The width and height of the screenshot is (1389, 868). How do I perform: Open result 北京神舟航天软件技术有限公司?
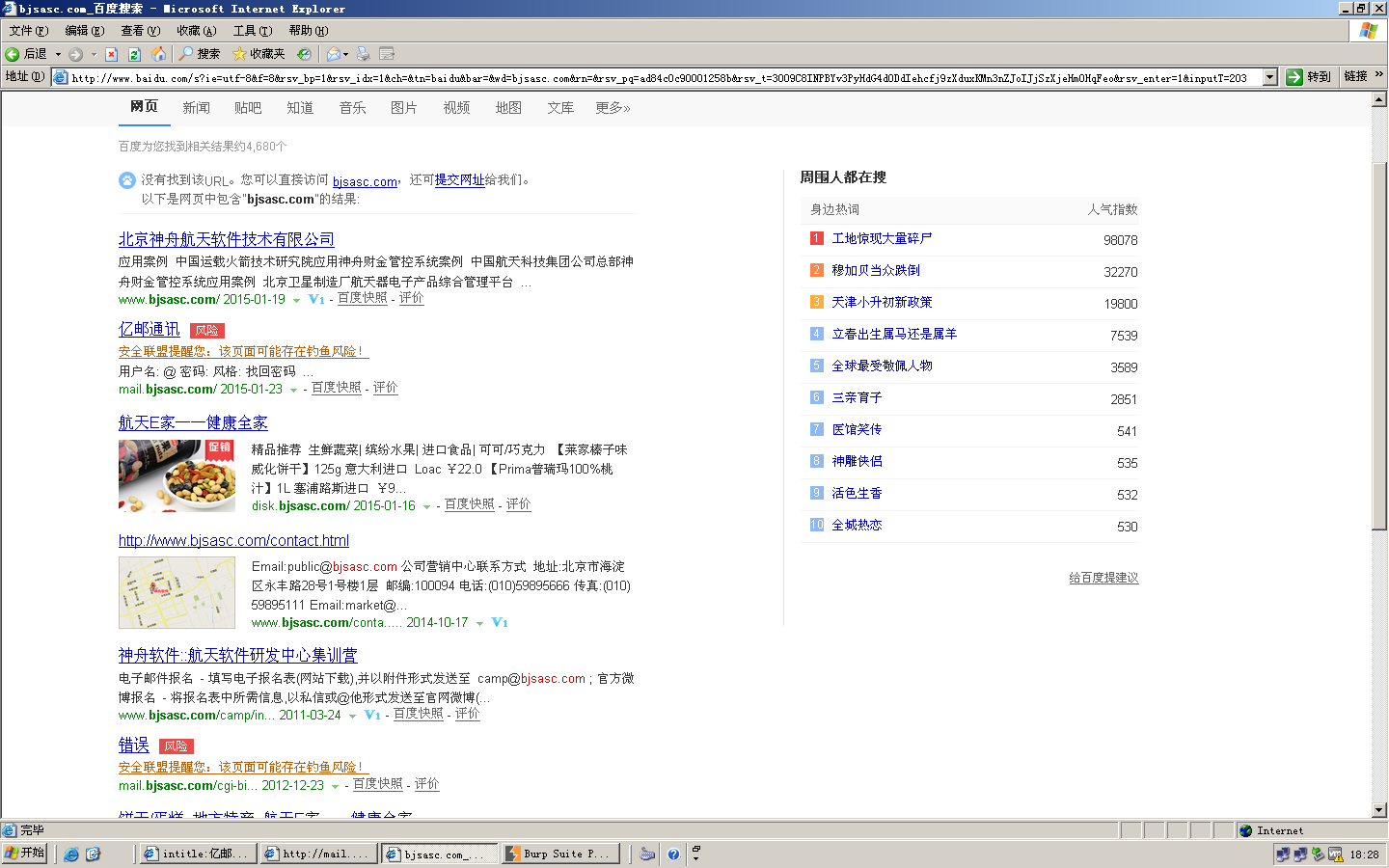pyautogui.click(x=227, y=239)
